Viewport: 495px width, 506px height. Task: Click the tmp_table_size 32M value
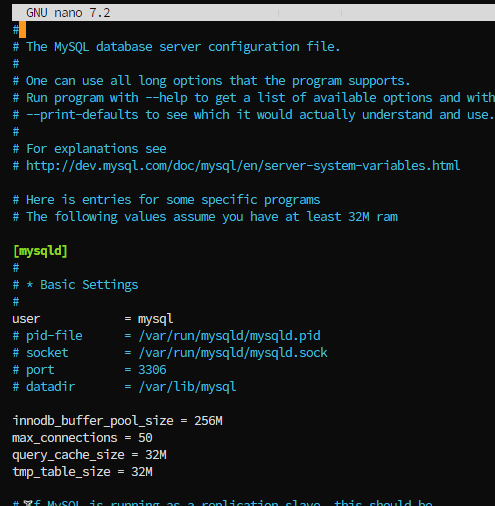click(142, 472)
